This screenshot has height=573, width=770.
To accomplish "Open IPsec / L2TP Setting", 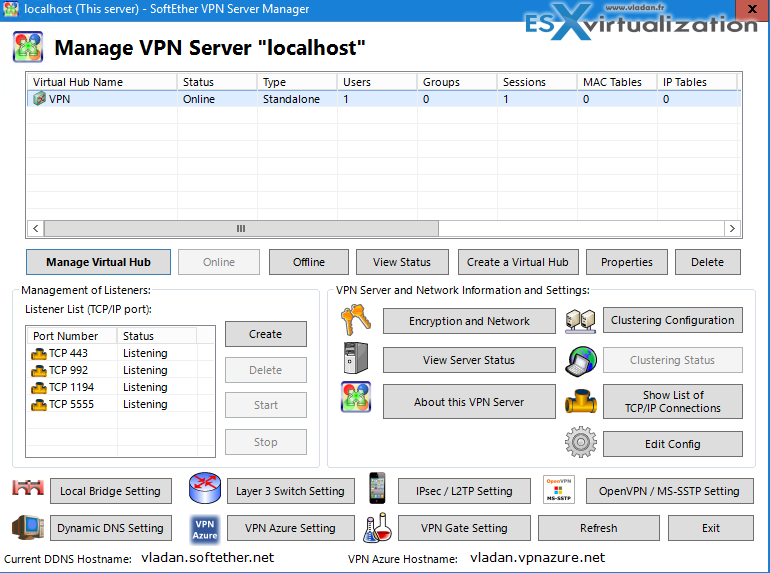I will point(464,491).
